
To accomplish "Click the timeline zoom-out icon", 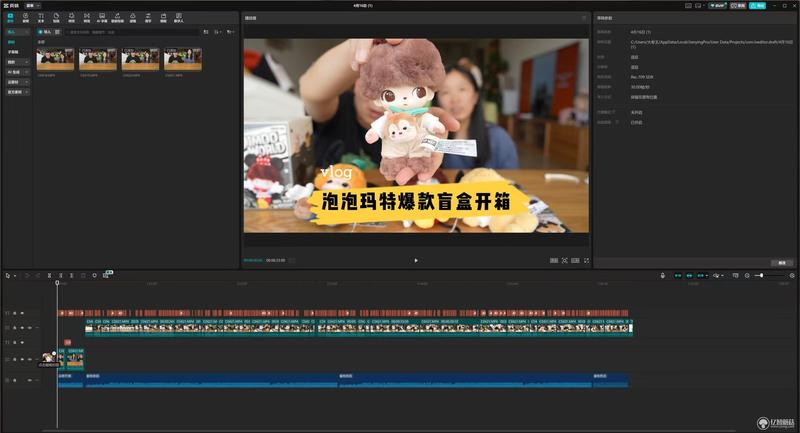I will [747, 275].
